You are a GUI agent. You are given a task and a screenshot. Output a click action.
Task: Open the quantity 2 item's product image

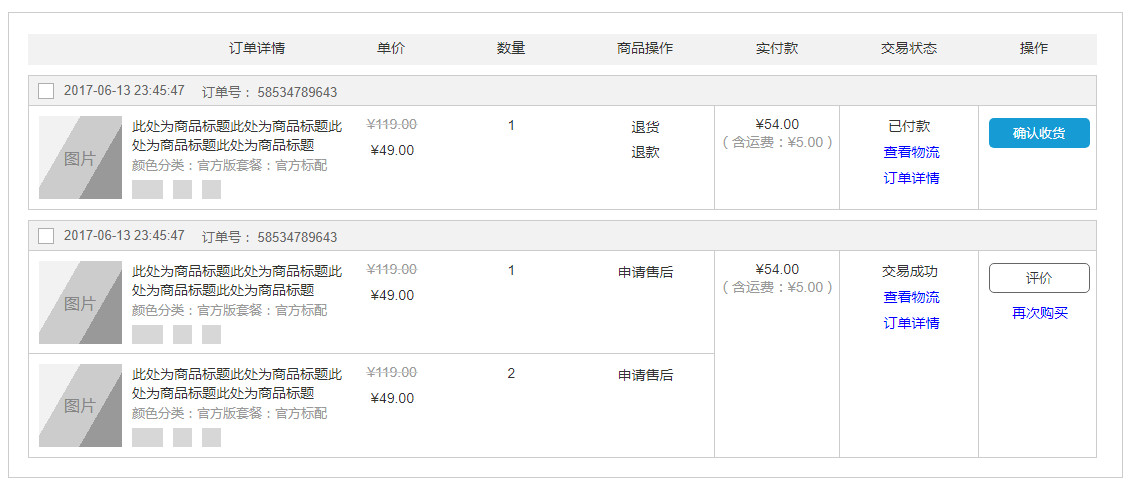[80, 405]
